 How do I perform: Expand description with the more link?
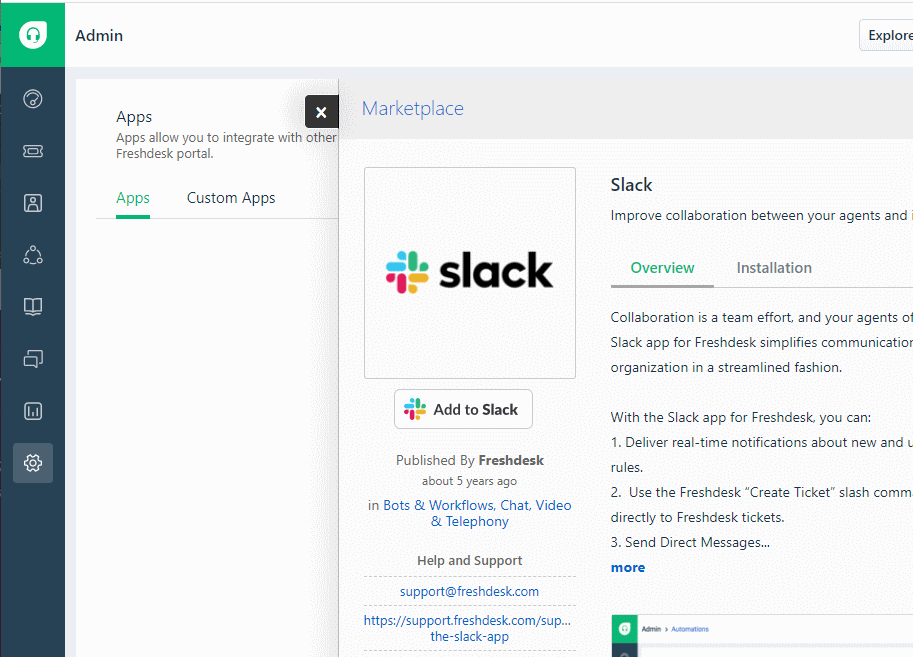pyautogui.click(x=628, y=567)
